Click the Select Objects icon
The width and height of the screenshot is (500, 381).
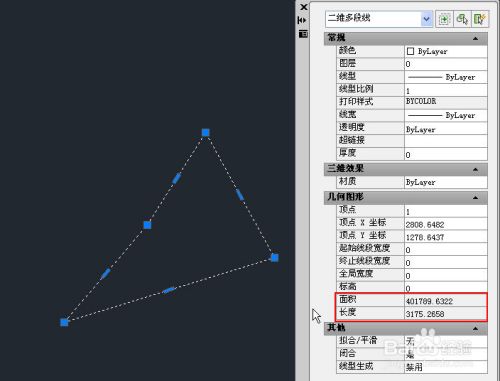[462, 19]
